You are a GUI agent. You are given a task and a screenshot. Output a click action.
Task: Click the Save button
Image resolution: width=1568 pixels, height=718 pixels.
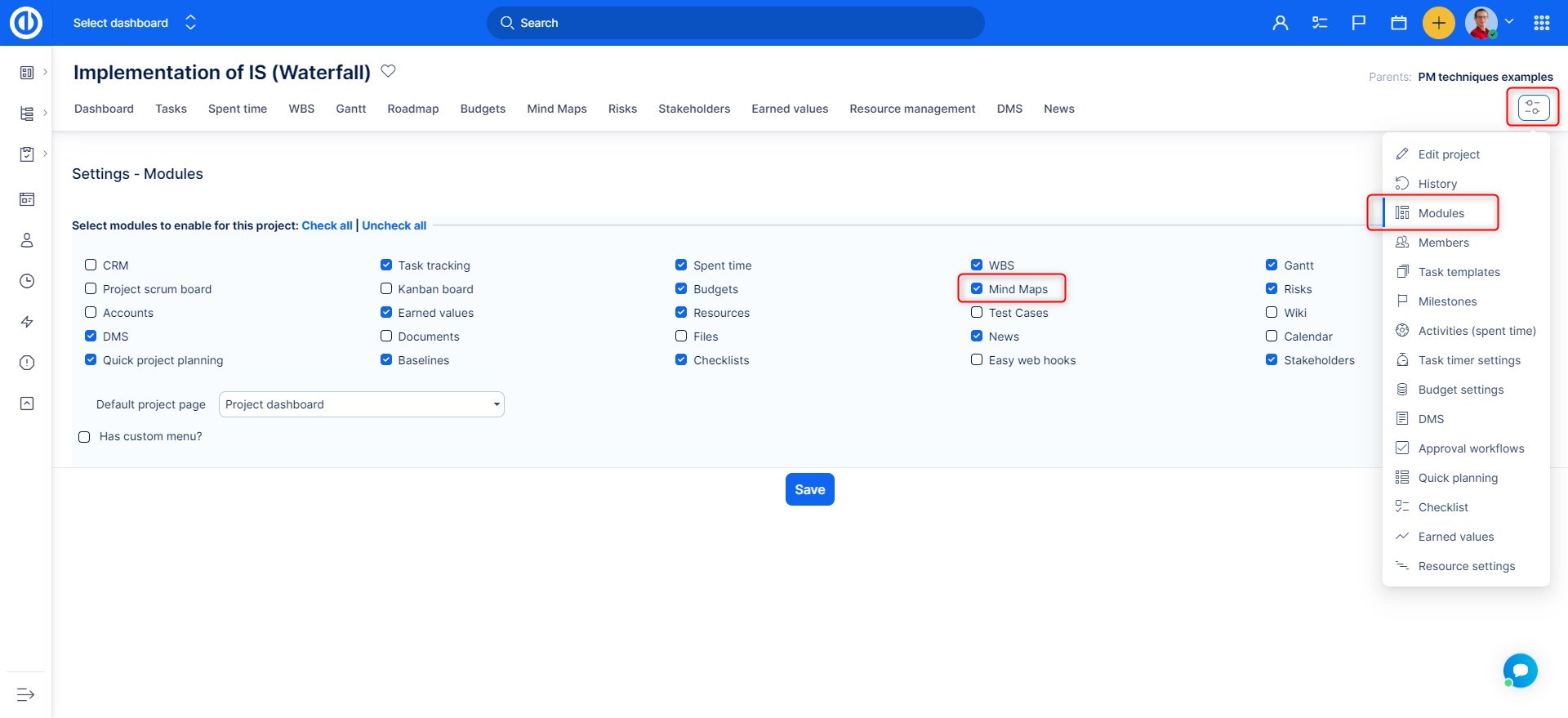(809, 489)
